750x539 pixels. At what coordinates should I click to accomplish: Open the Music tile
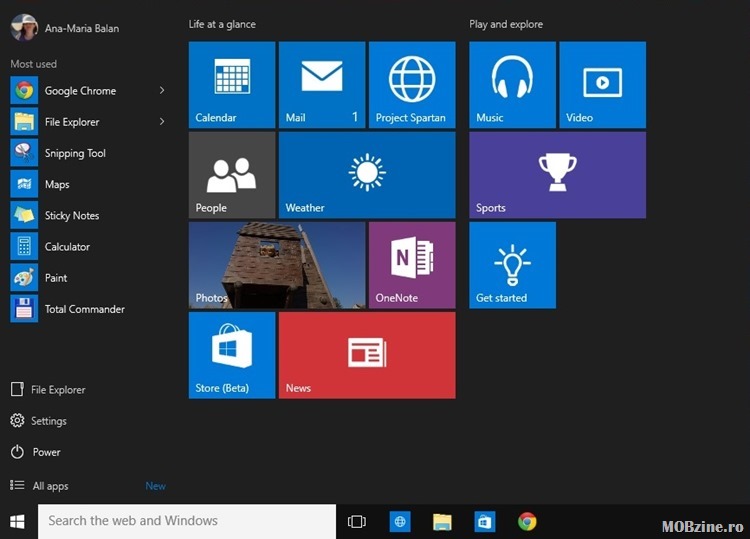[x=512, y=85]
